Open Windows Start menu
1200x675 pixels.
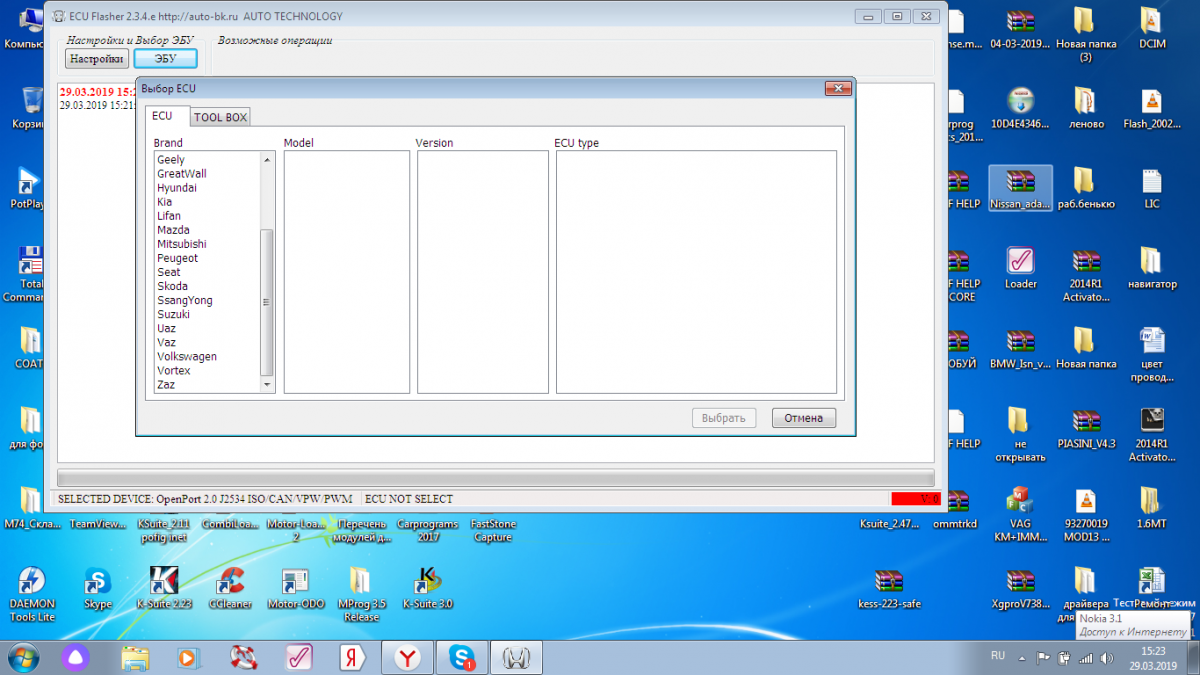(25, 656)
